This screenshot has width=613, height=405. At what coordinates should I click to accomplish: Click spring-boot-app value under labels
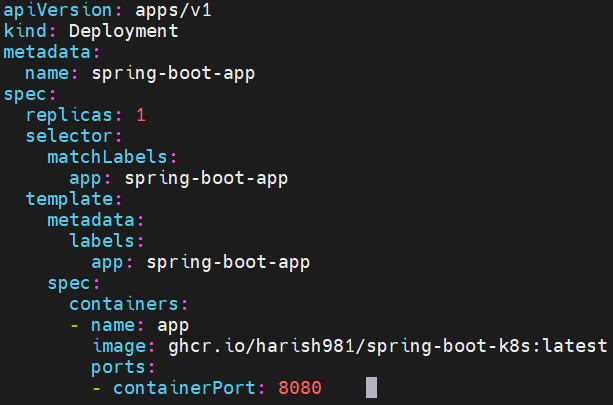tap(228, 262)
